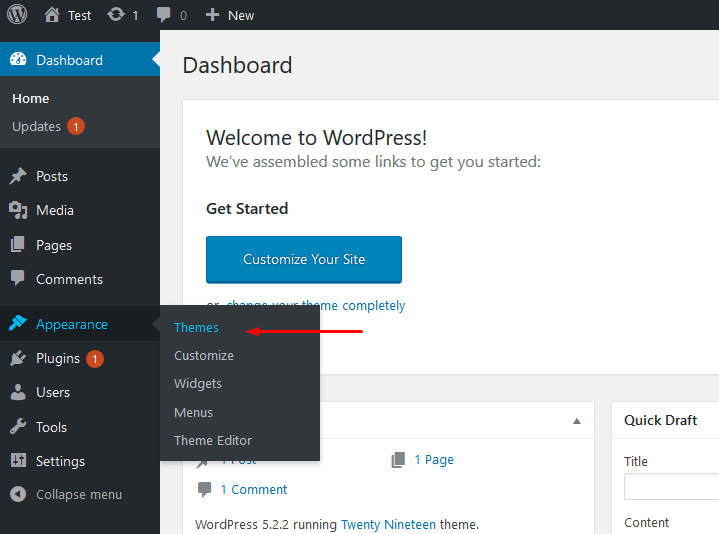Open Theme Editor from submenu

point(213,440)
